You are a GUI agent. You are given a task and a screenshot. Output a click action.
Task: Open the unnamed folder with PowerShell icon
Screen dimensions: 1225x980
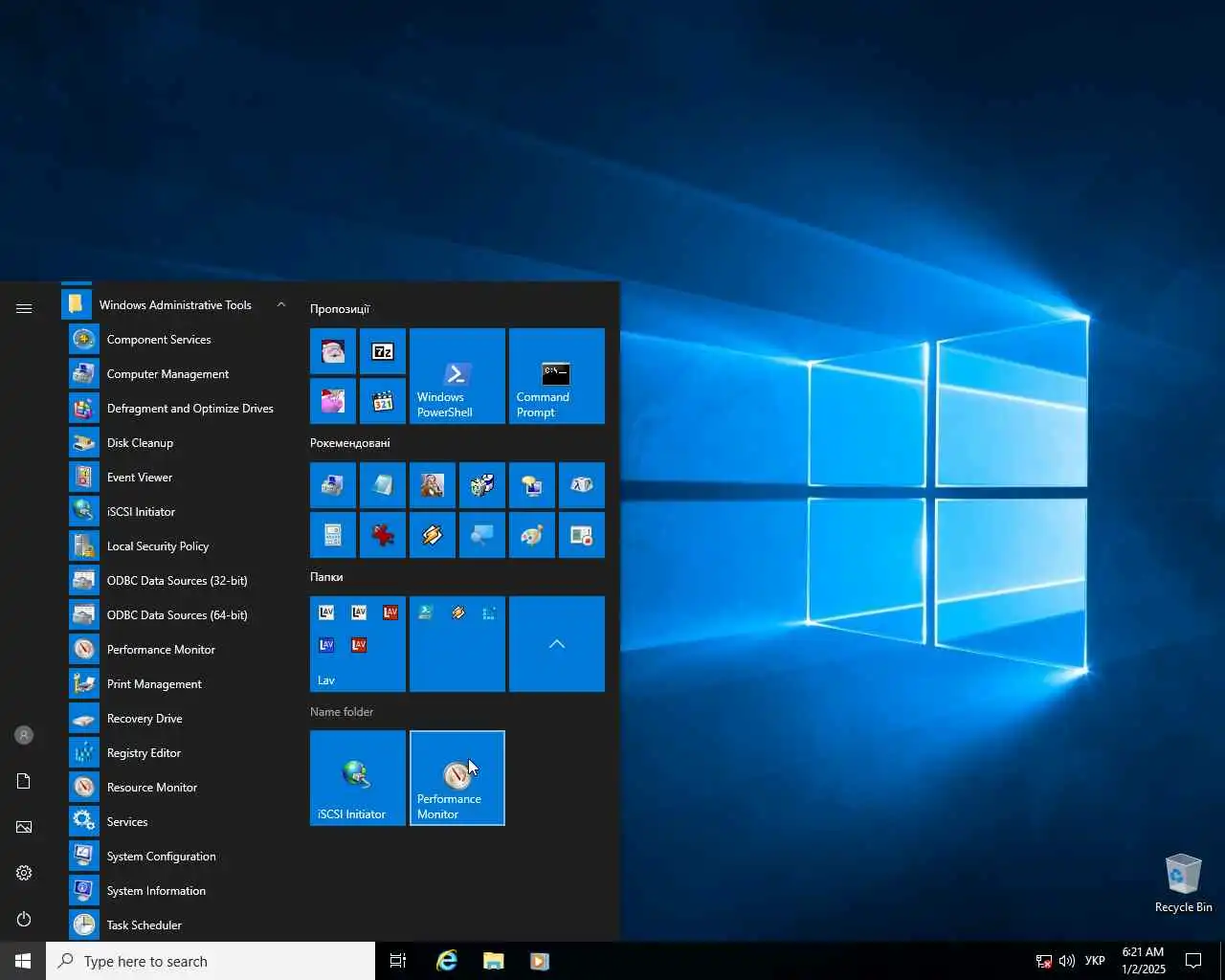(x=457, y=644)
